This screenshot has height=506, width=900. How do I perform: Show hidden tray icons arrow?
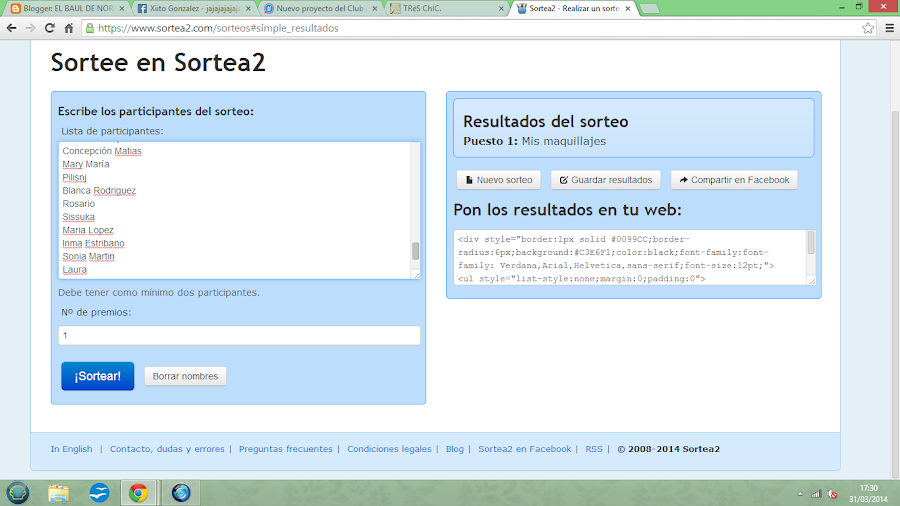pyautogui.click(x=800, y=494)
